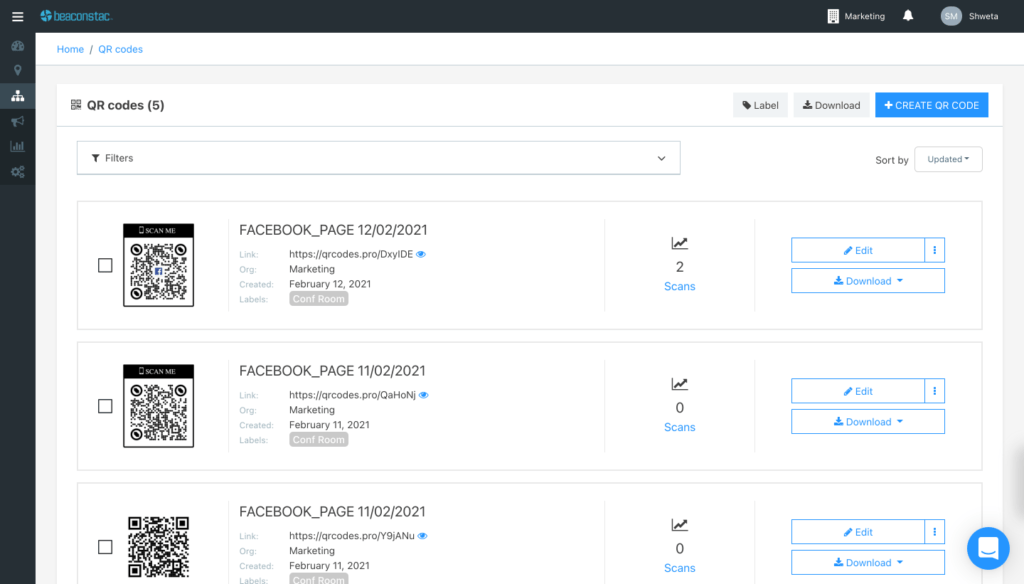
Task: Check the checkbox for FACEBOOK_PAGE 12/02/2021
Action: click(x=105, y=265)
